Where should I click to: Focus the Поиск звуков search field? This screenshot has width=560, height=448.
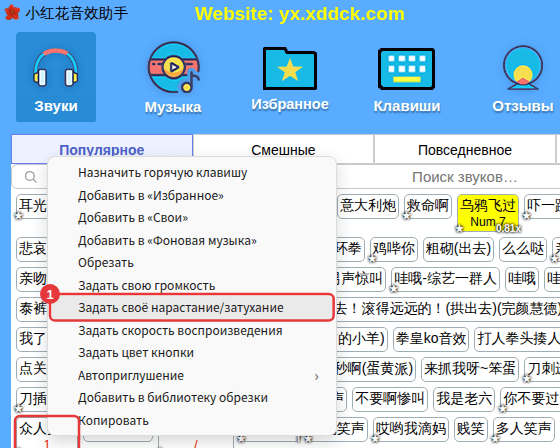point(464,177)
